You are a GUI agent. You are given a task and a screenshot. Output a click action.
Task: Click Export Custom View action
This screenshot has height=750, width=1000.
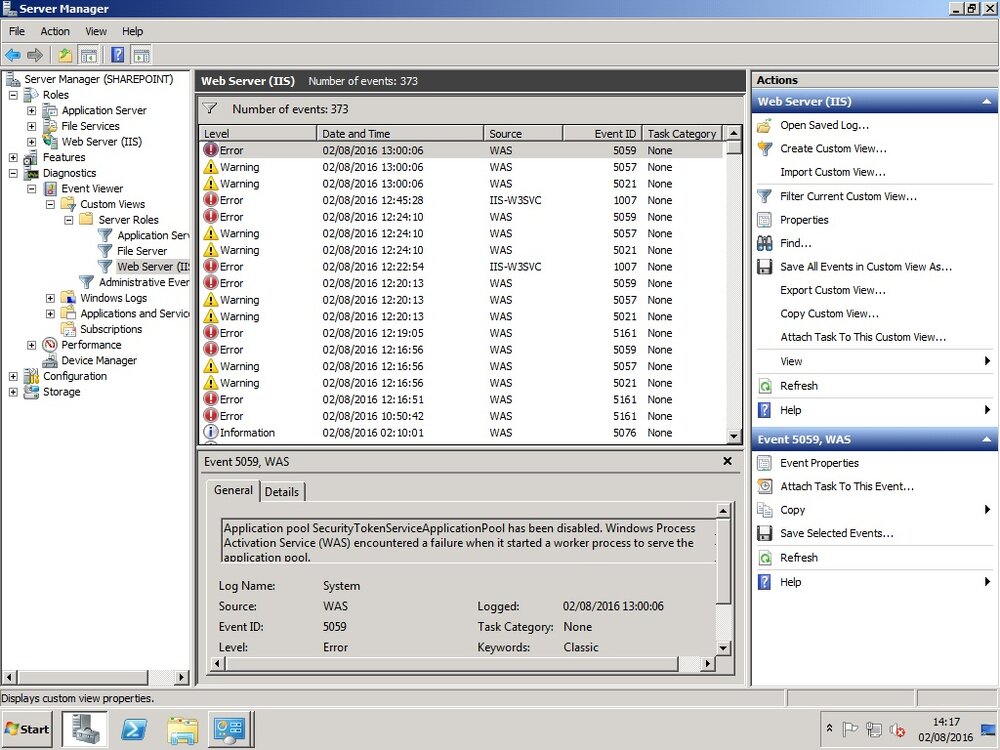(832, 290)
